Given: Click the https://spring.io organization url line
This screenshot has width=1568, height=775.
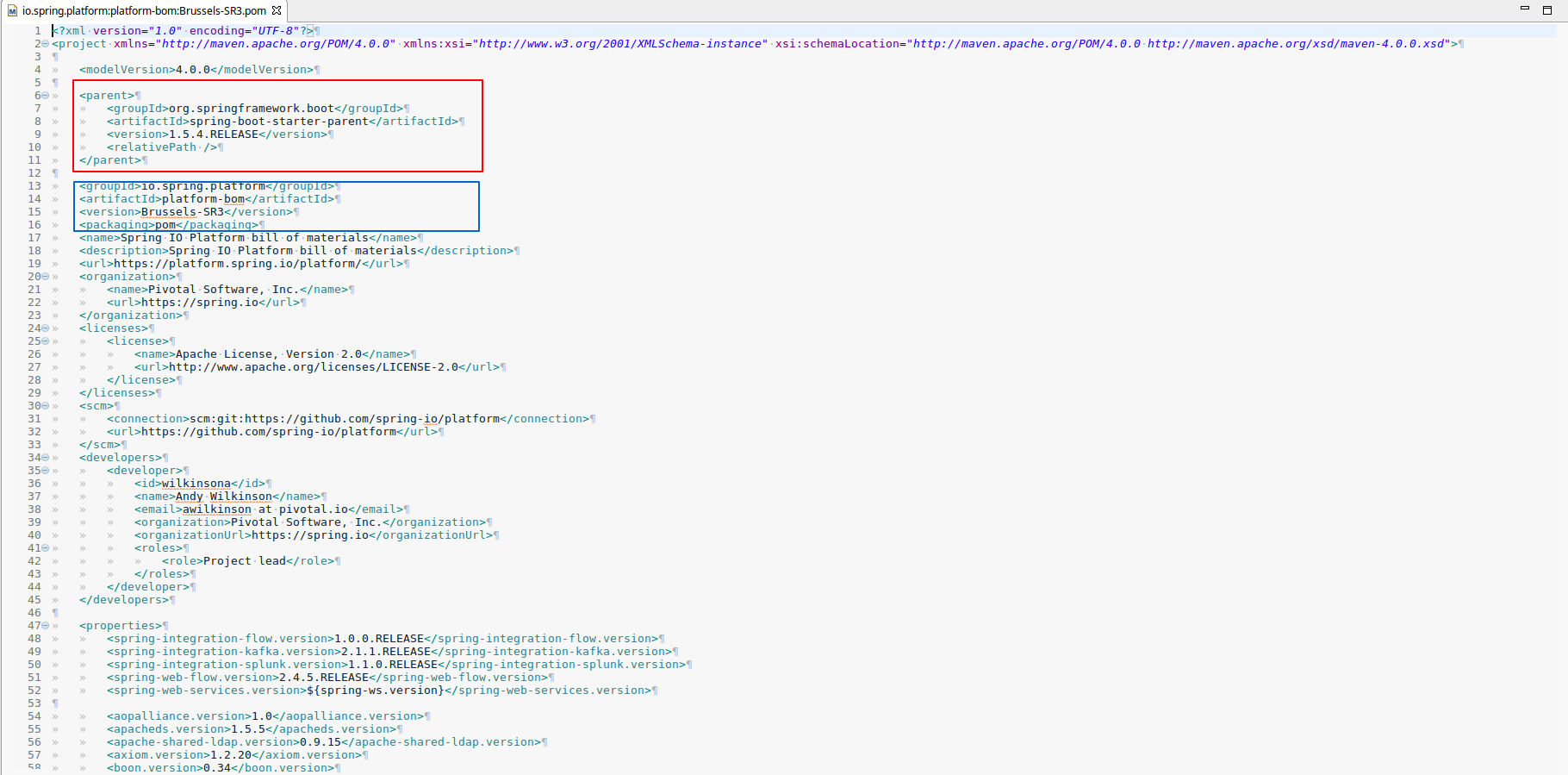Looking at the screenshot, I should [203, 303].
